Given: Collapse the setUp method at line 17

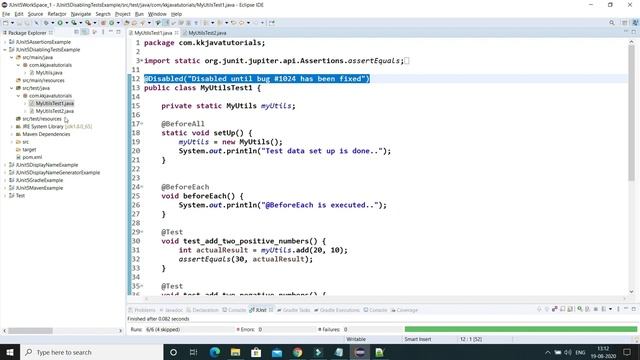Looking at the screenshot, I should point(142,124).
